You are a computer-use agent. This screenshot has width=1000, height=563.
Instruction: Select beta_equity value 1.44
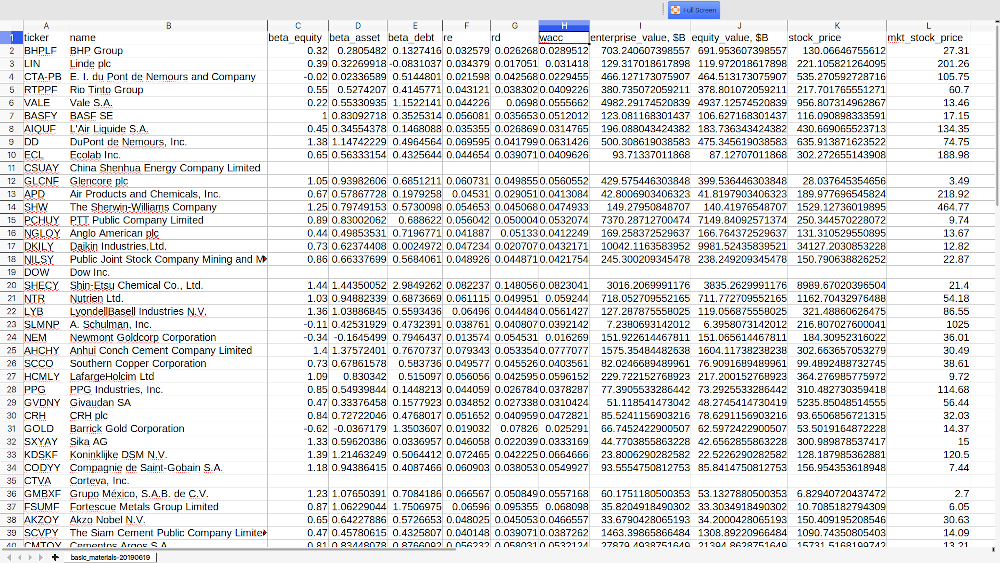tap(298, 286)
